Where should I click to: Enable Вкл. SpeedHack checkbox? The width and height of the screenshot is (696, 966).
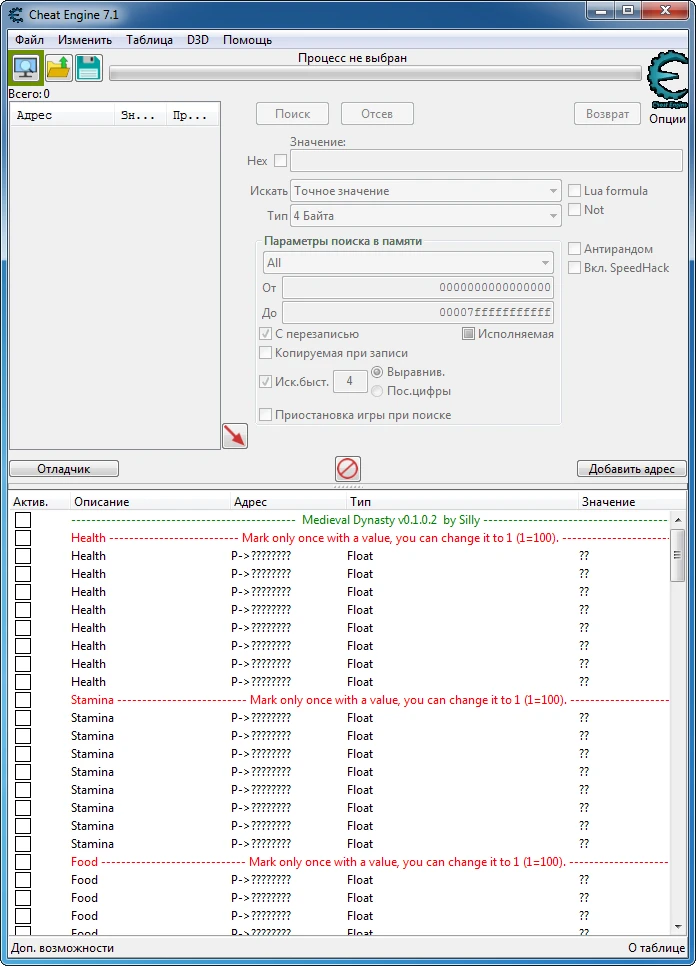coord(575,267)
